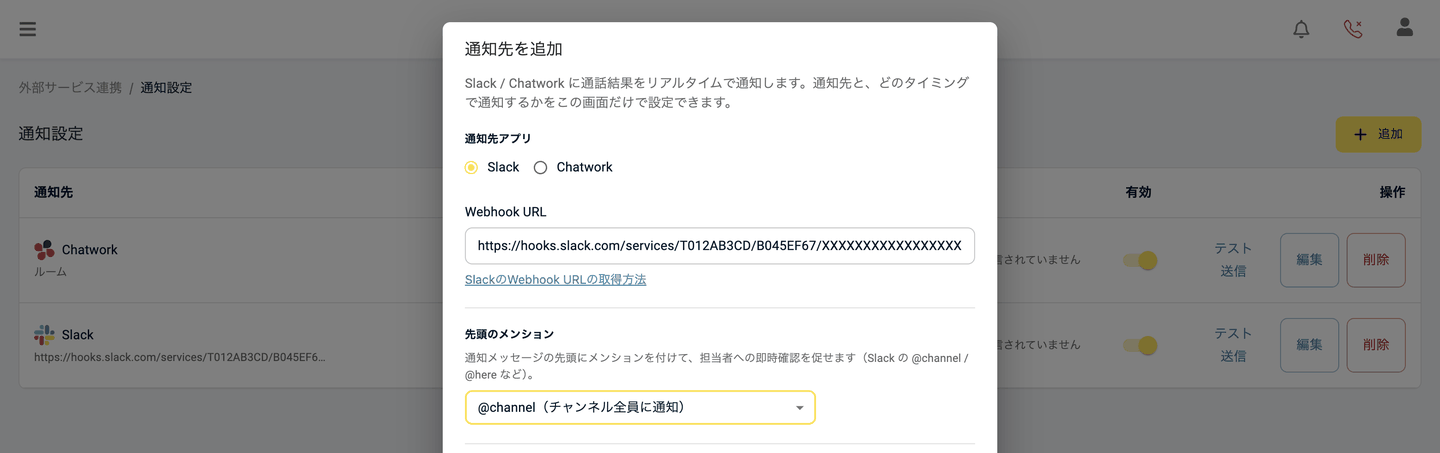
Task: Click the Slack webhook URL text in the table
Action: 180,356
